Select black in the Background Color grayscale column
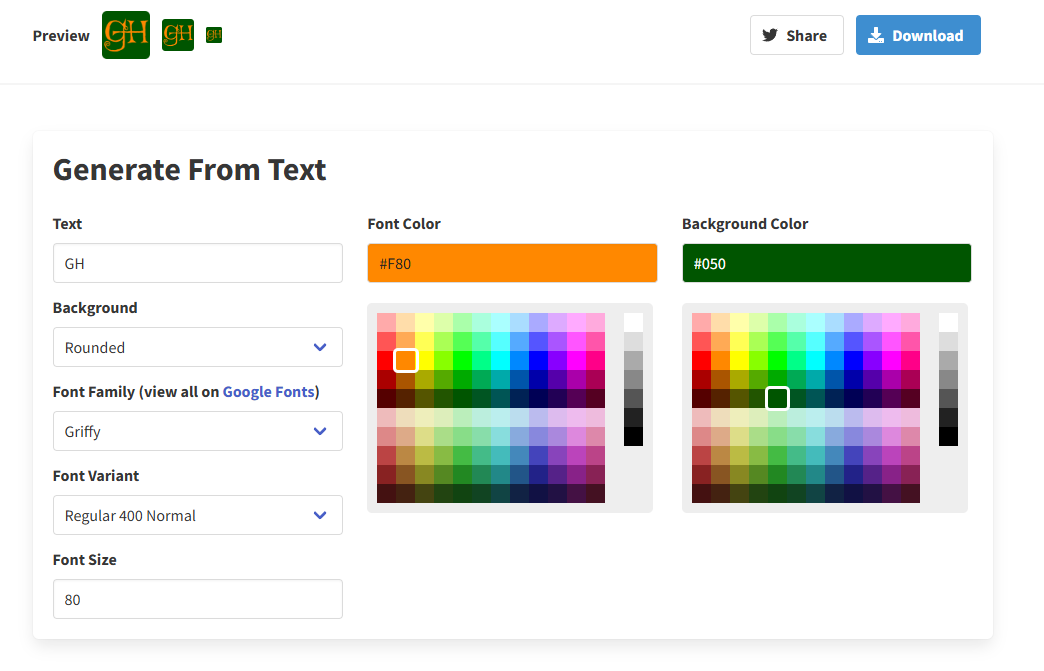 point(948,437)
